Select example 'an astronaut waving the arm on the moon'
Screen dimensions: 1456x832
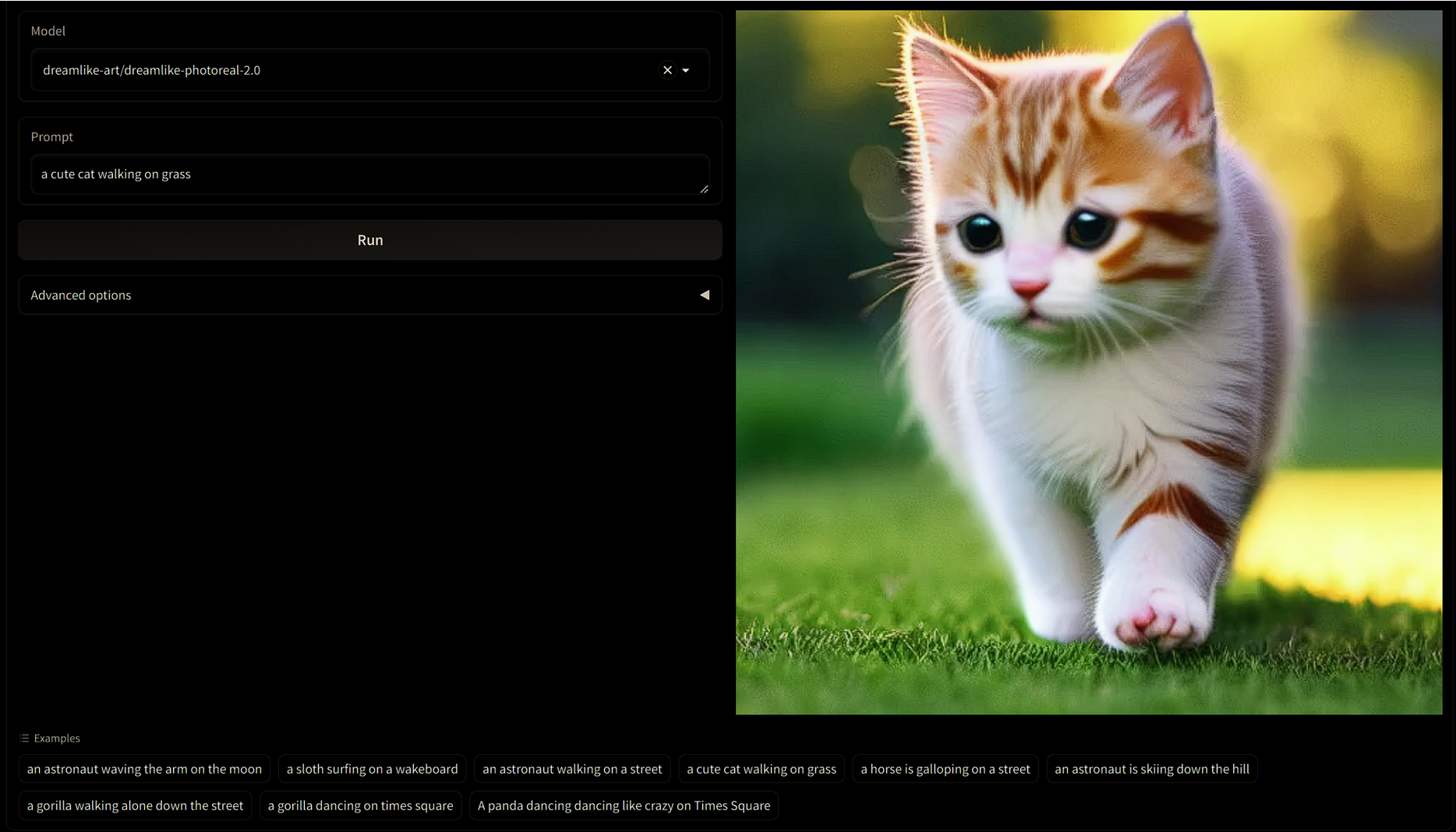[144, 769]
